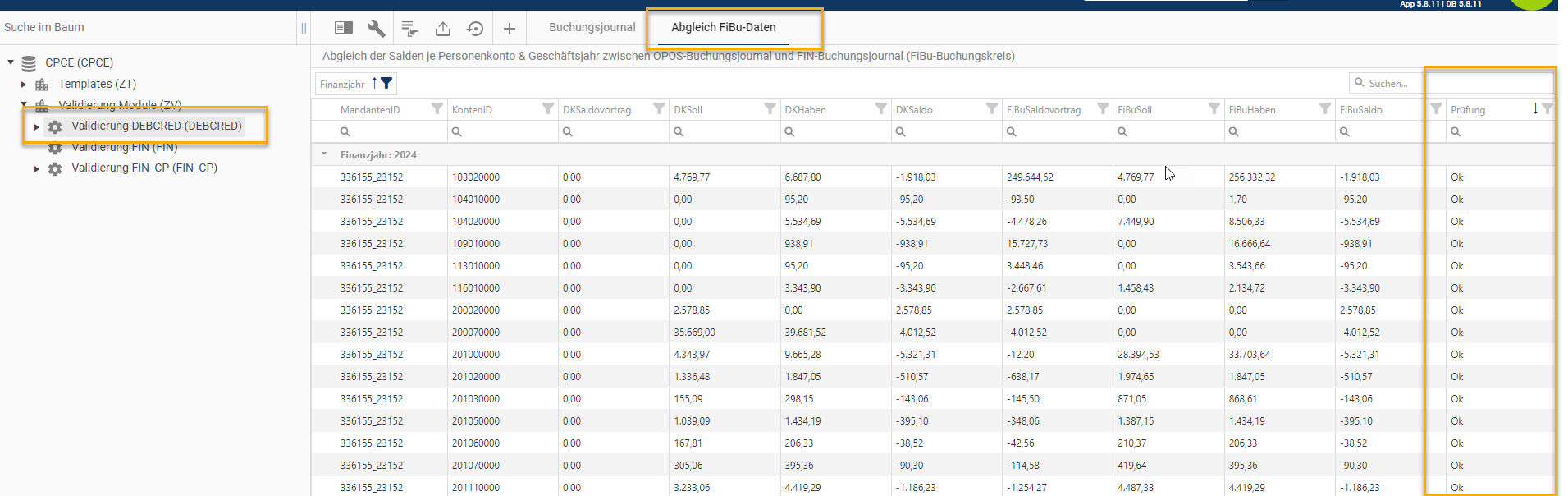Toggle sort direction arrow on Prüfung column

[x=1535, y=108]
